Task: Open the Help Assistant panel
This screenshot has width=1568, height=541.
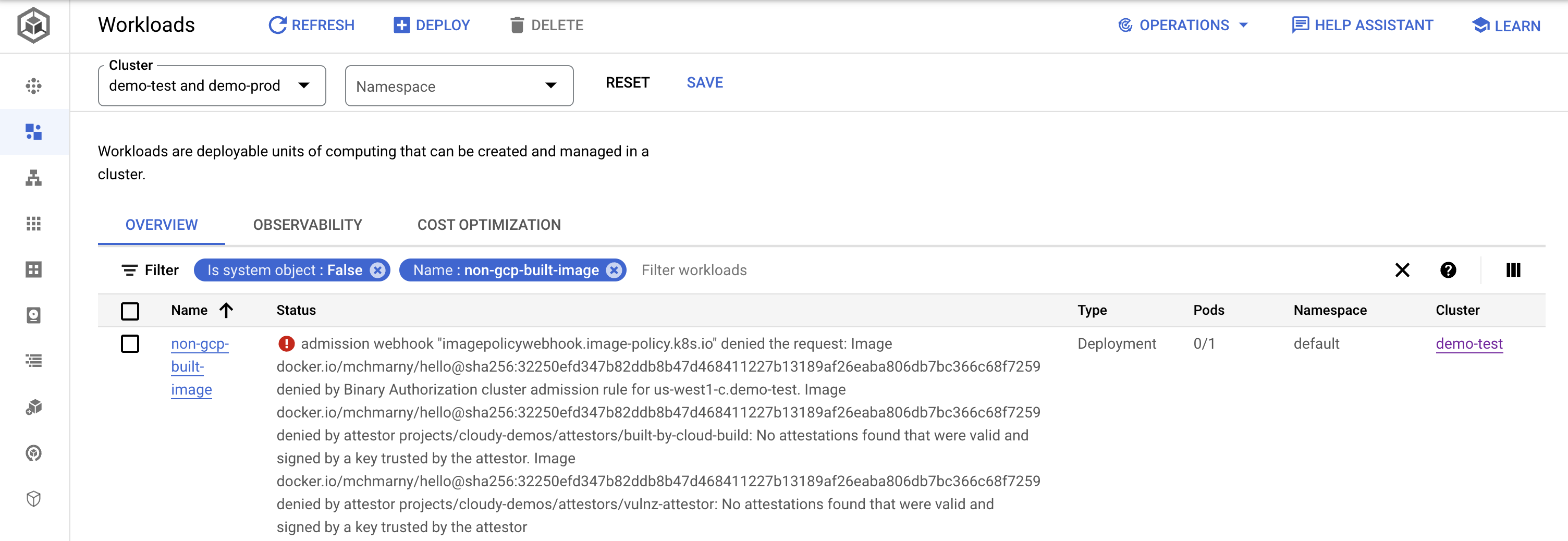Action: click(1362, 25)
